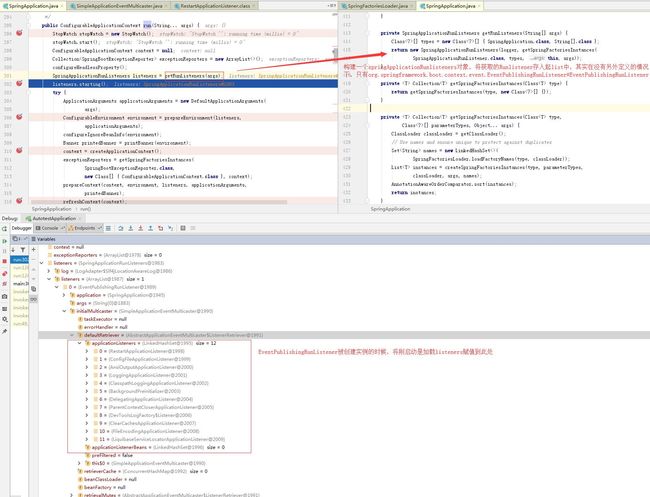Click the Step Over debug icon

point(121,228)
